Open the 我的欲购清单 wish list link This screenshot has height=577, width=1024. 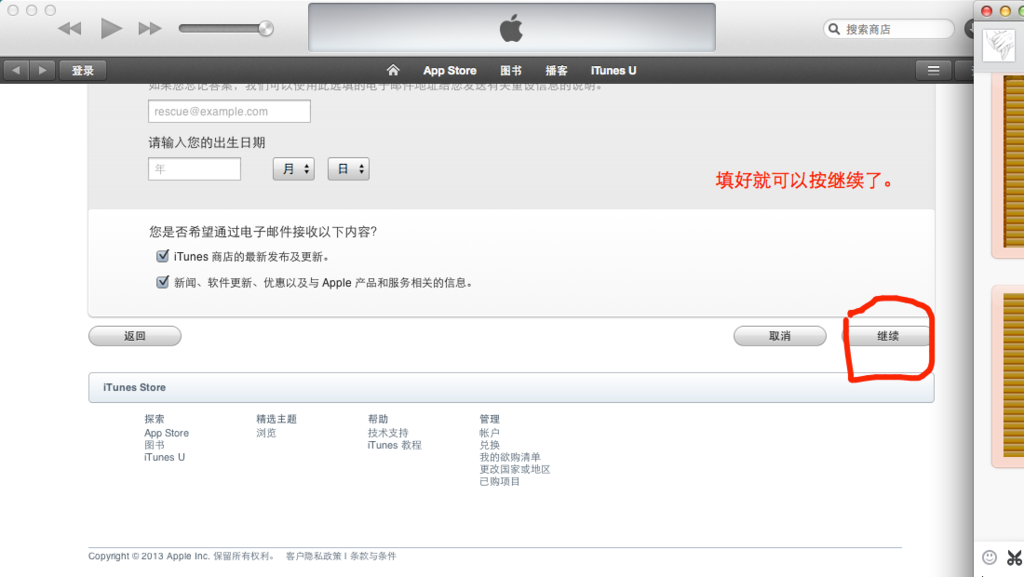[510, 457]
